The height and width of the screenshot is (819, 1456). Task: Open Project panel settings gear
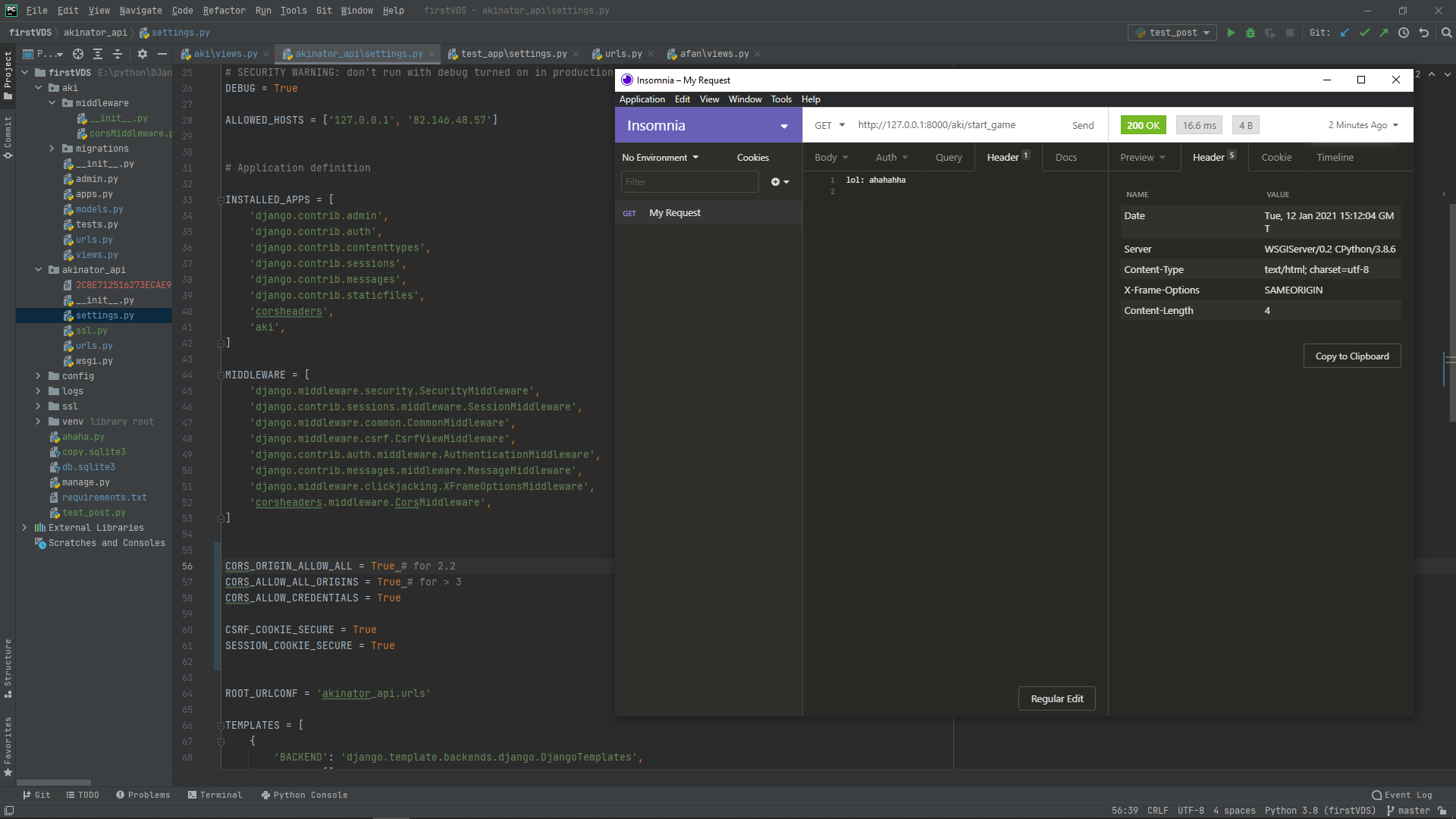(x=142, y=54)
